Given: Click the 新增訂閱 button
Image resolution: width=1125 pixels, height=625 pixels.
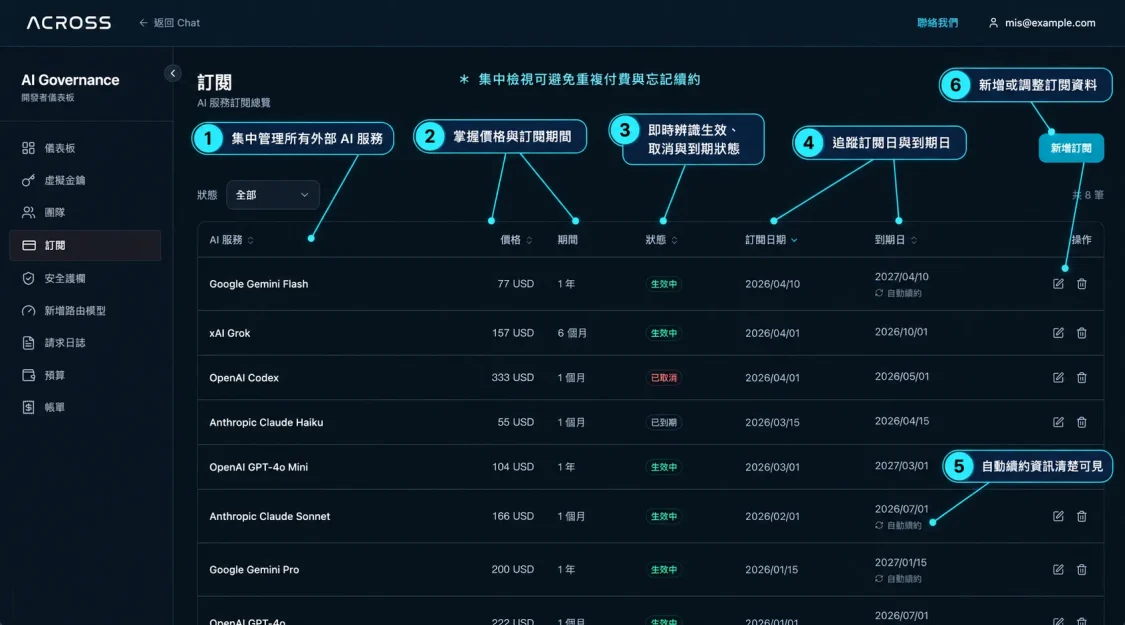Looking at the screenshot, I should coord(1071,148).
